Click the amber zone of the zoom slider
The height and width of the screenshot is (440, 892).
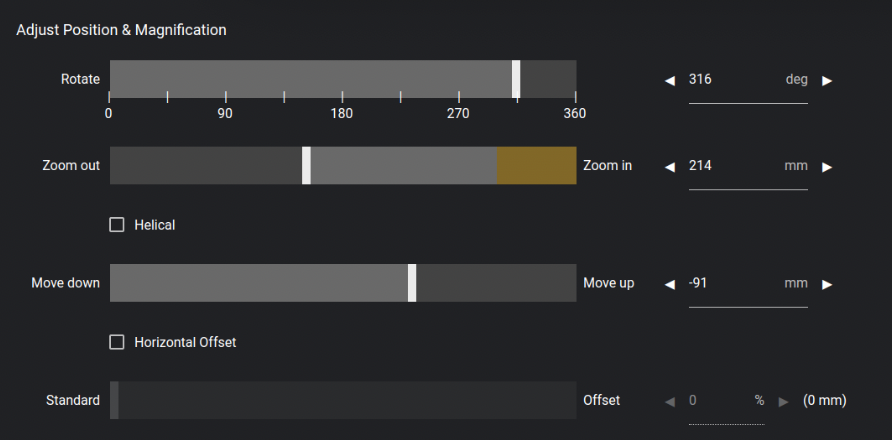(x=536, y=166)
